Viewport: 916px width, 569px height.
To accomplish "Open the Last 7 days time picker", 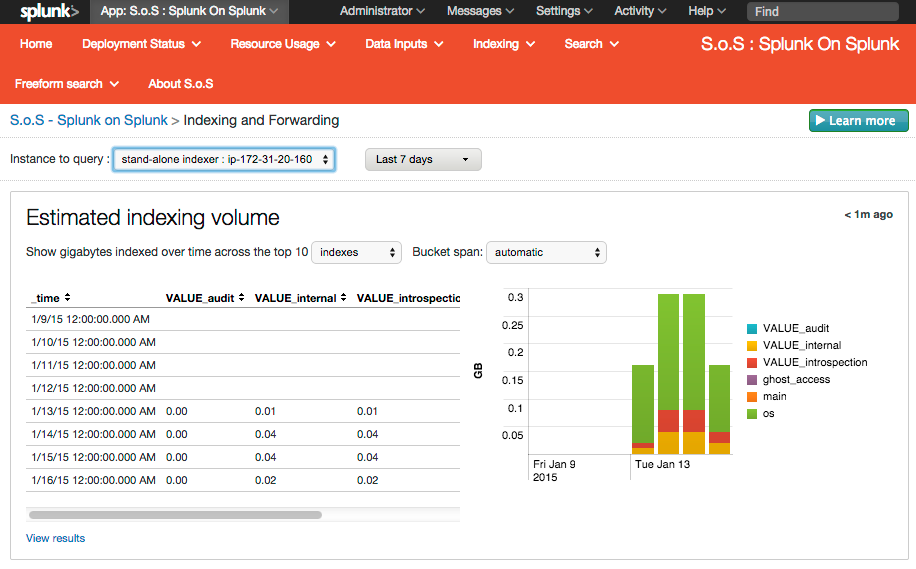I will pos(423,159).
